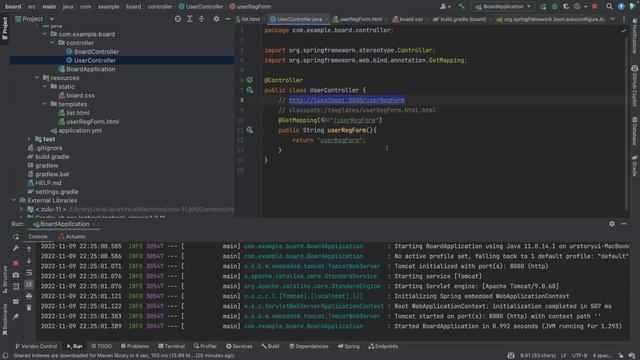This screenshot has width=640, height=360.
Task: Expand the test folder
Action: [x=29, y=139]
